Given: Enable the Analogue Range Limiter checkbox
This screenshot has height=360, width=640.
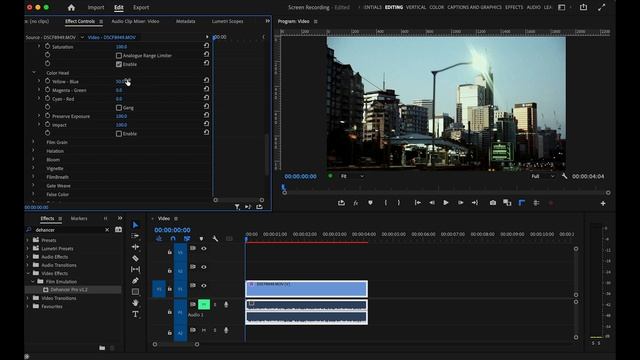Looking at the screenshot, I should tap(119, 56).
